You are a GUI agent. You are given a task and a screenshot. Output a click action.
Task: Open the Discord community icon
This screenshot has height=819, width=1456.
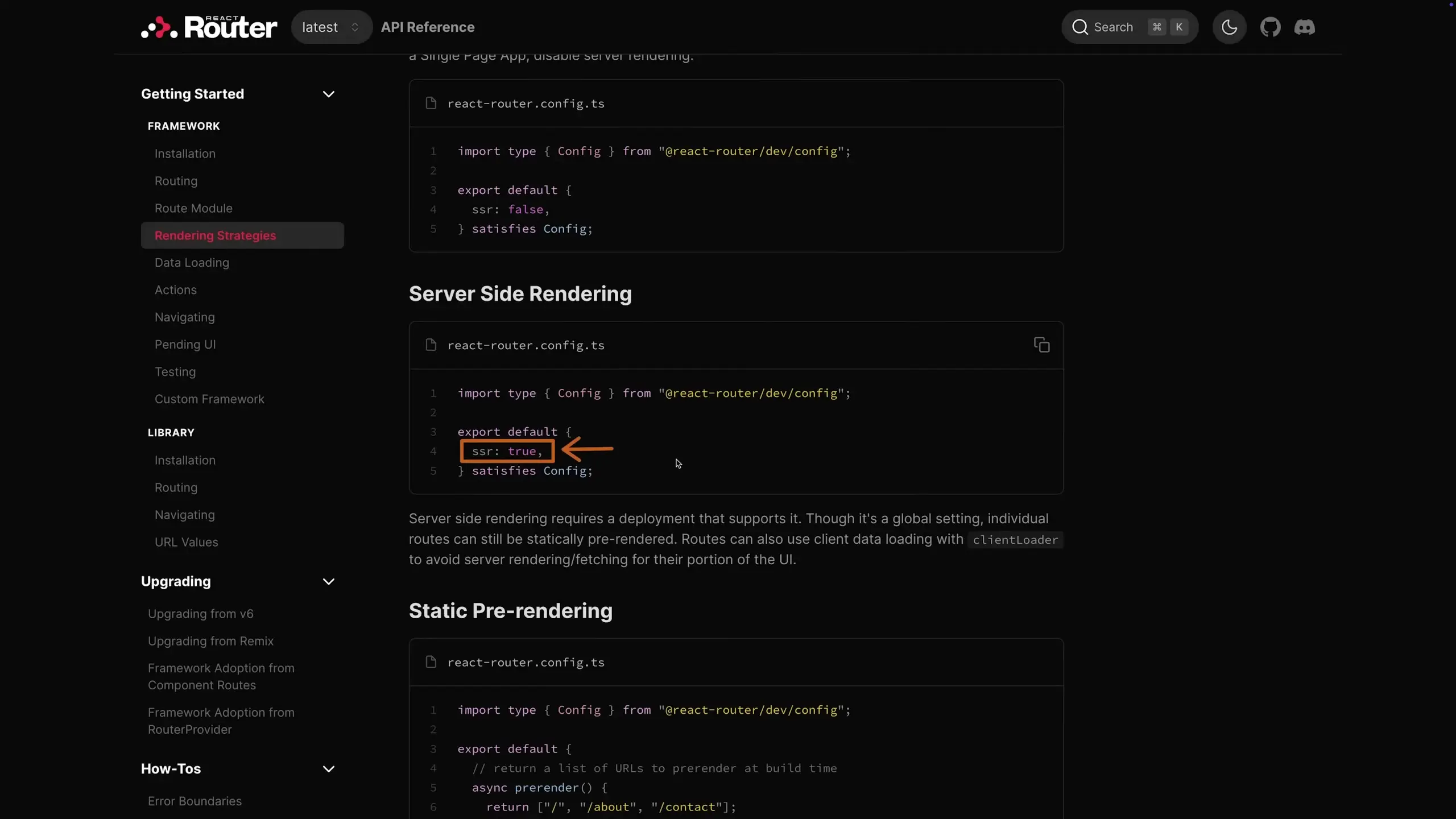point(1305,27)
